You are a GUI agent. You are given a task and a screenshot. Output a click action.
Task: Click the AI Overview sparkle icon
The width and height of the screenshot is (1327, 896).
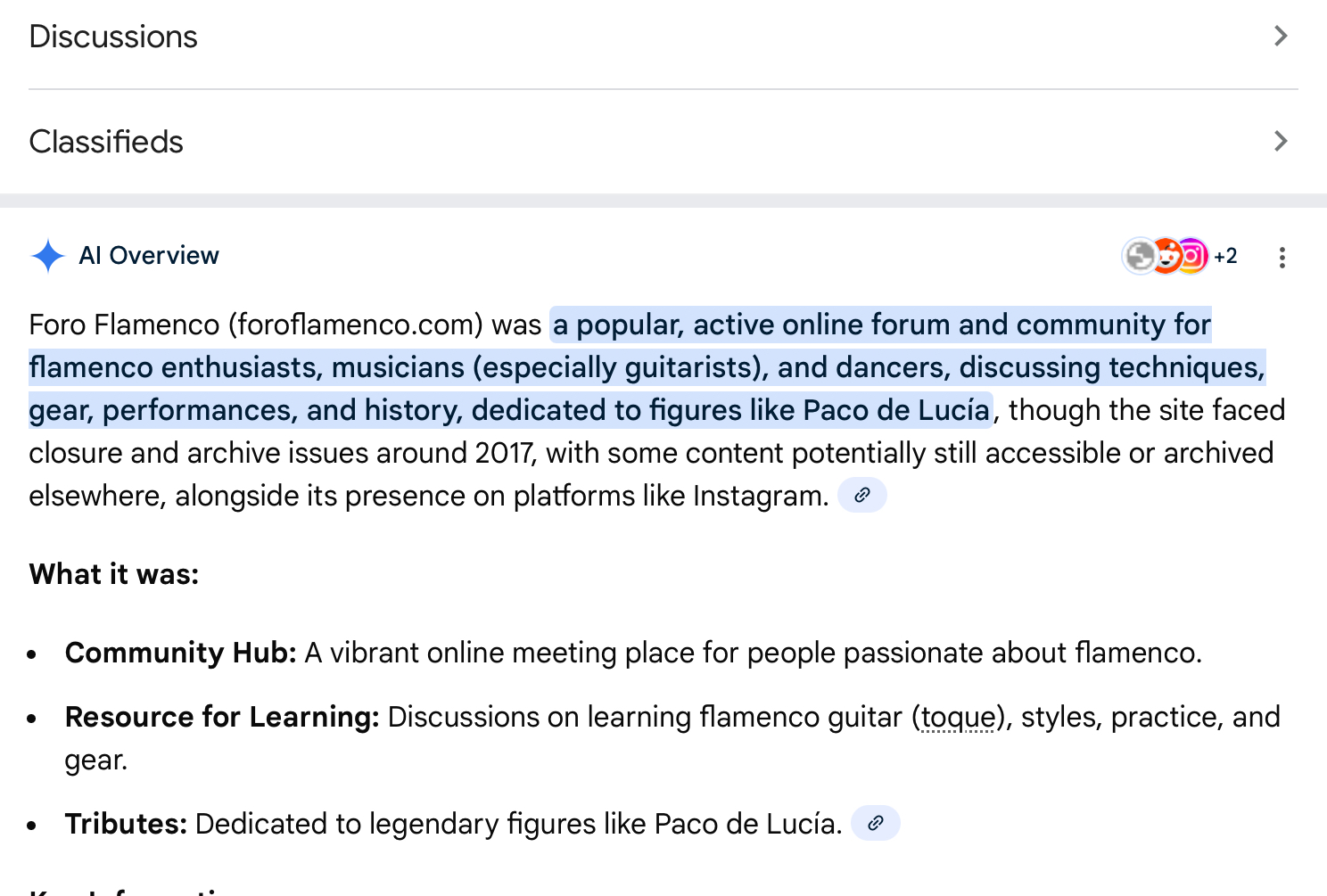[x=47, y=256]
